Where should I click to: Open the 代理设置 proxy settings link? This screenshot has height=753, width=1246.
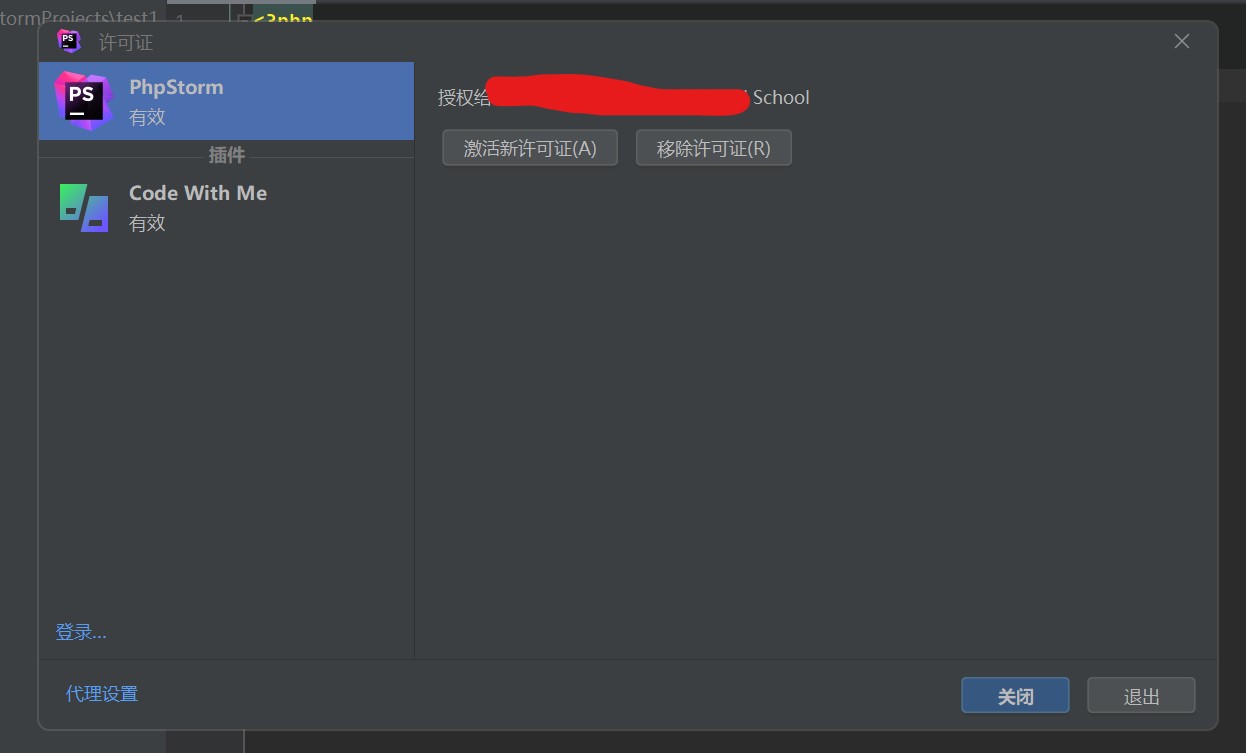pos(102,693)
